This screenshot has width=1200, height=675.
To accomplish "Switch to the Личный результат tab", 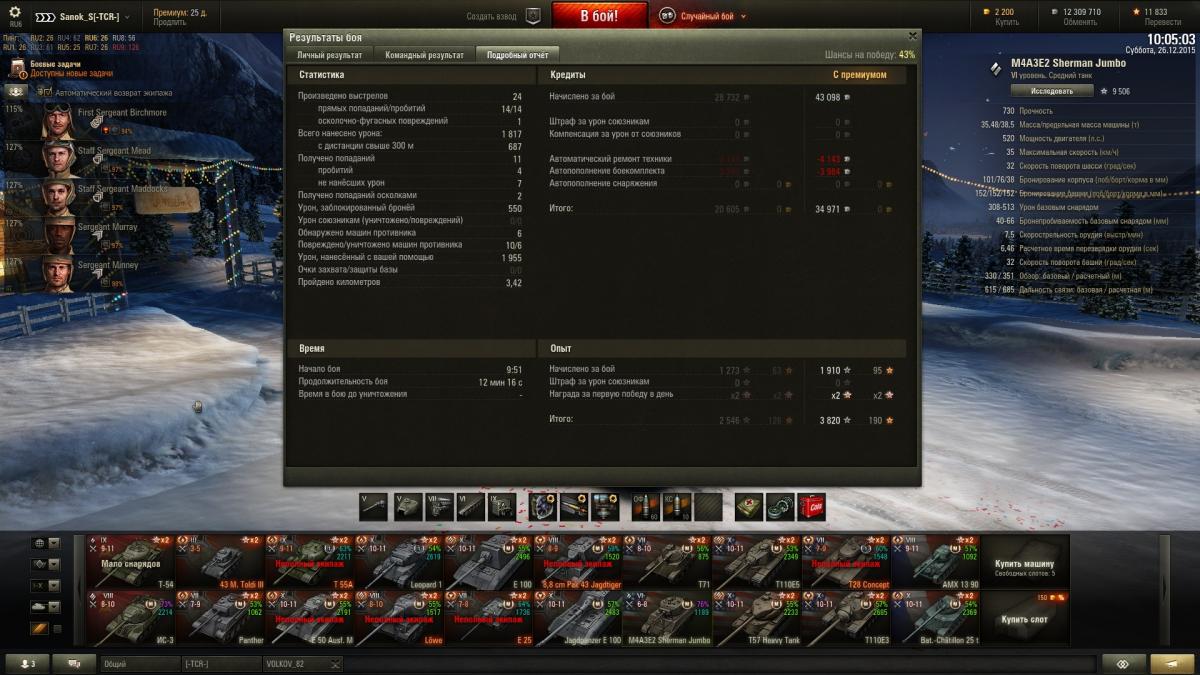I will pyautogui.click(x=330, y=55).
